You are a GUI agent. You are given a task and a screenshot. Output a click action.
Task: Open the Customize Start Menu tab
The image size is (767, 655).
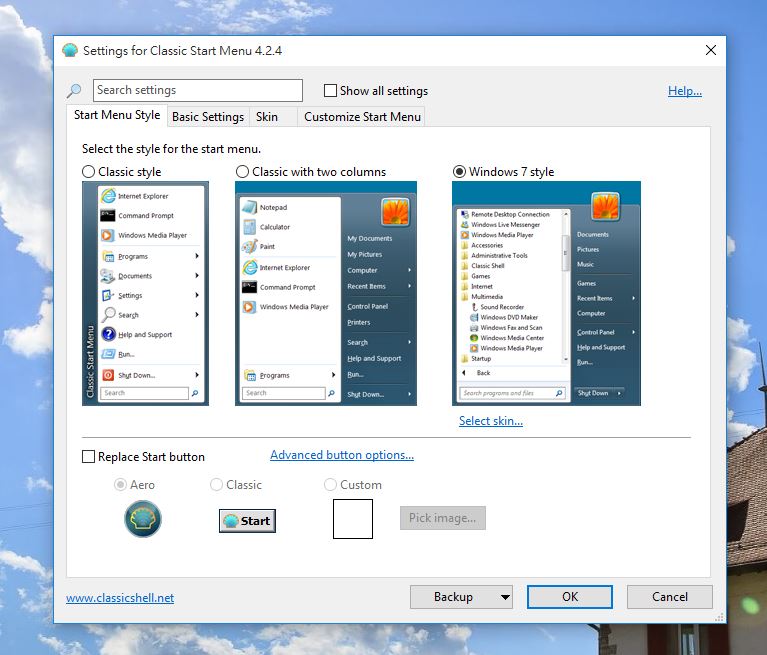(x=362, y=117)
